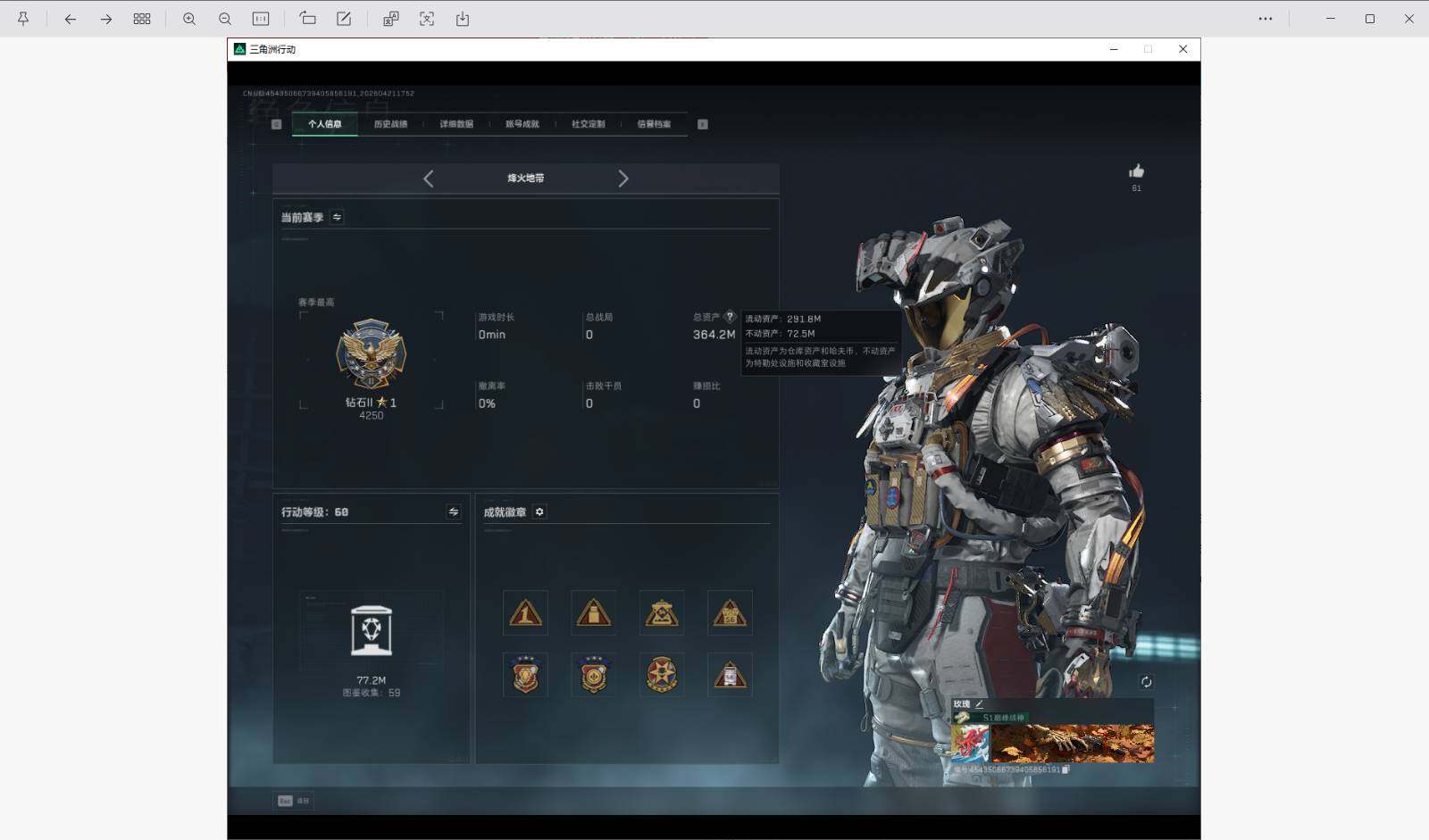This screenshot has width=1429, height=840.
Task: Pin the image viewer window
Action: pos(23,19)
